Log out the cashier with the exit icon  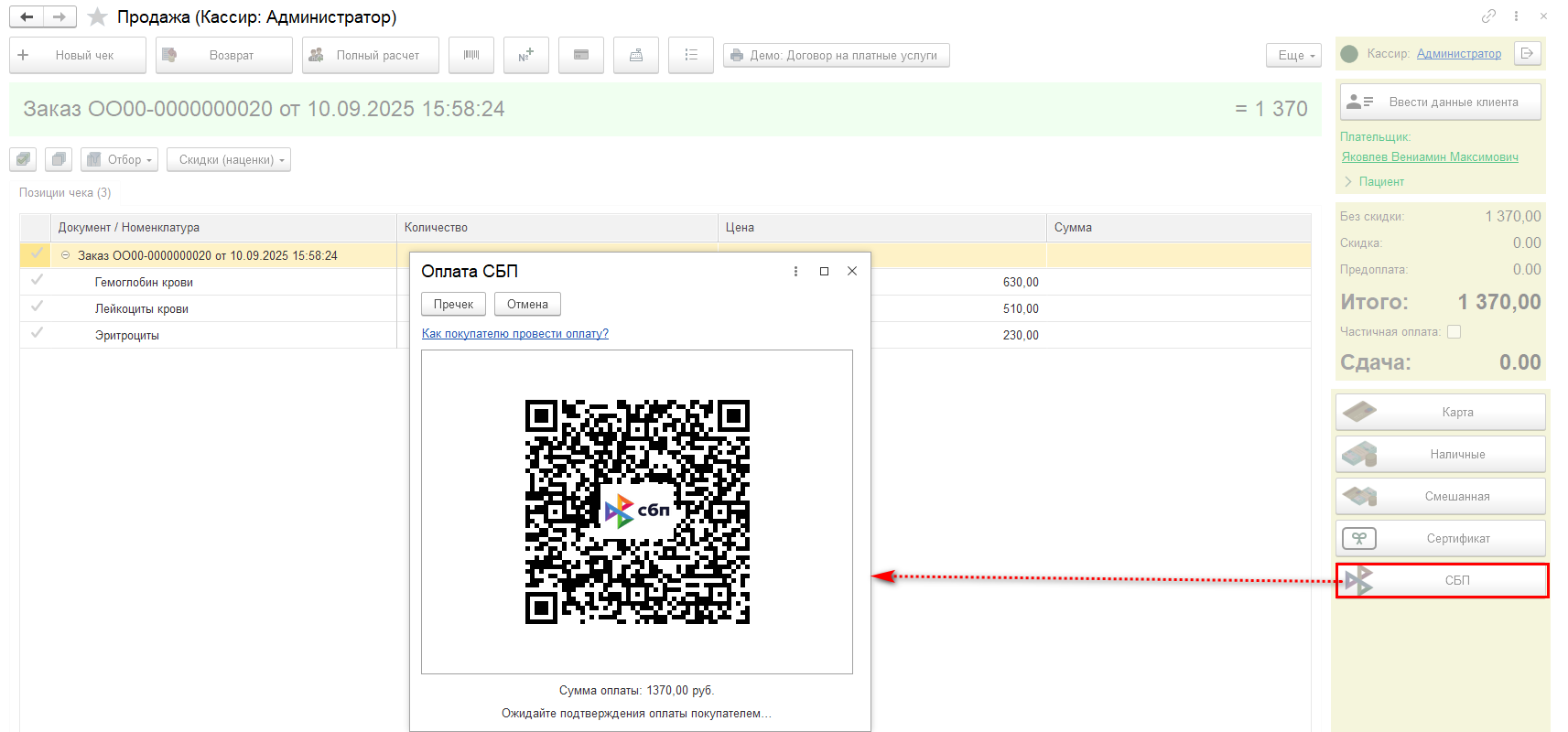point(1527,53)
